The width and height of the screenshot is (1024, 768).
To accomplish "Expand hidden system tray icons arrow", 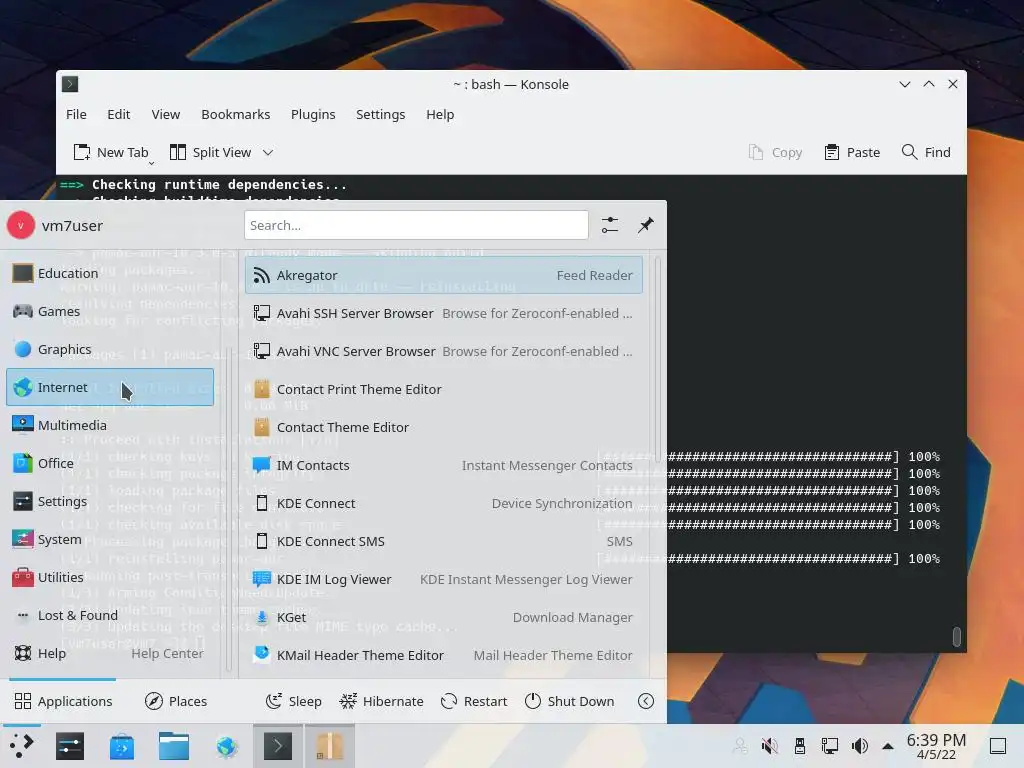I will (x=888, y=746).
